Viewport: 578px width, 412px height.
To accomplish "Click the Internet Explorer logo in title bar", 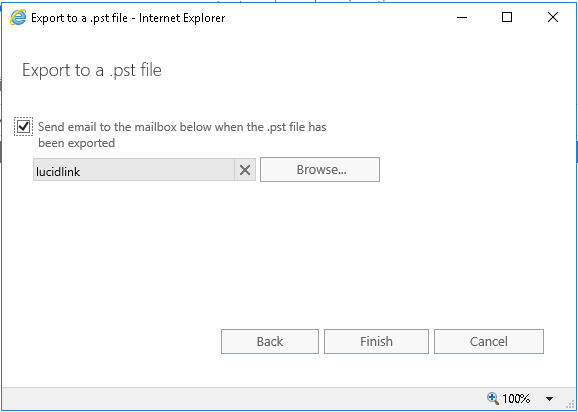I will point(18,17).
